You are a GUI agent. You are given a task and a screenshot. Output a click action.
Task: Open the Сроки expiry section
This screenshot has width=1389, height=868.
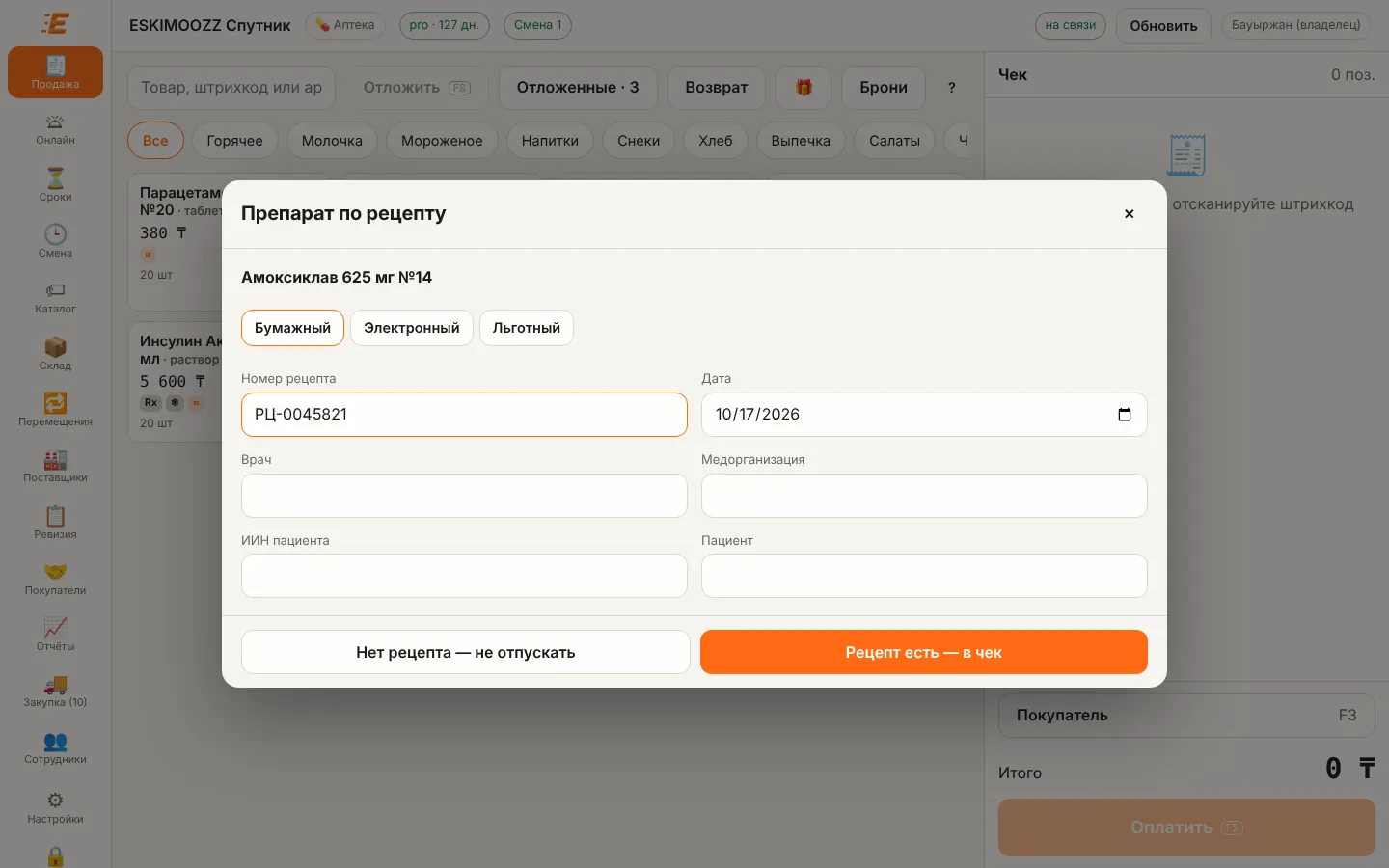coord(55,185)
